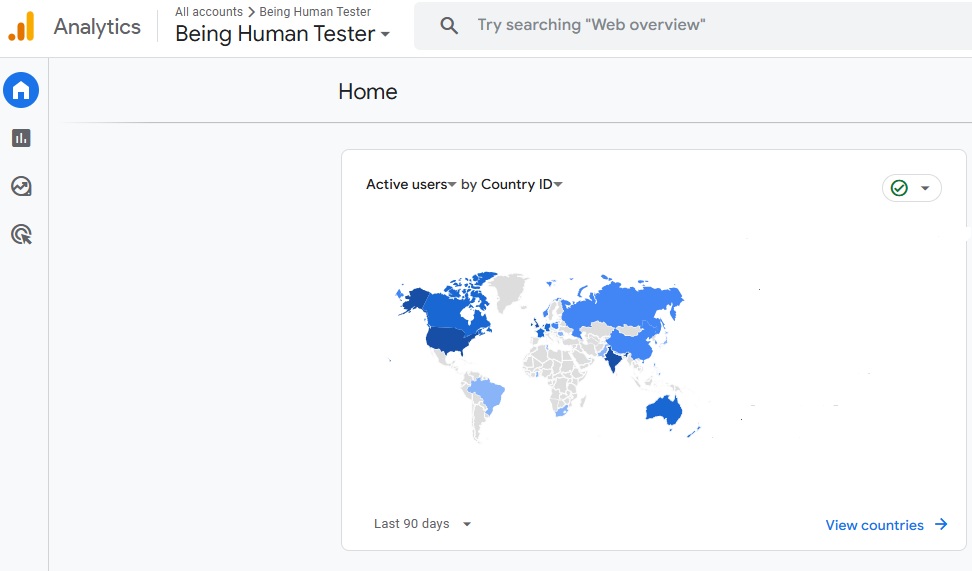The image size is (972, 571).
Task: Expand the Being Human Tester account selector
Action: tap(283, 33)
